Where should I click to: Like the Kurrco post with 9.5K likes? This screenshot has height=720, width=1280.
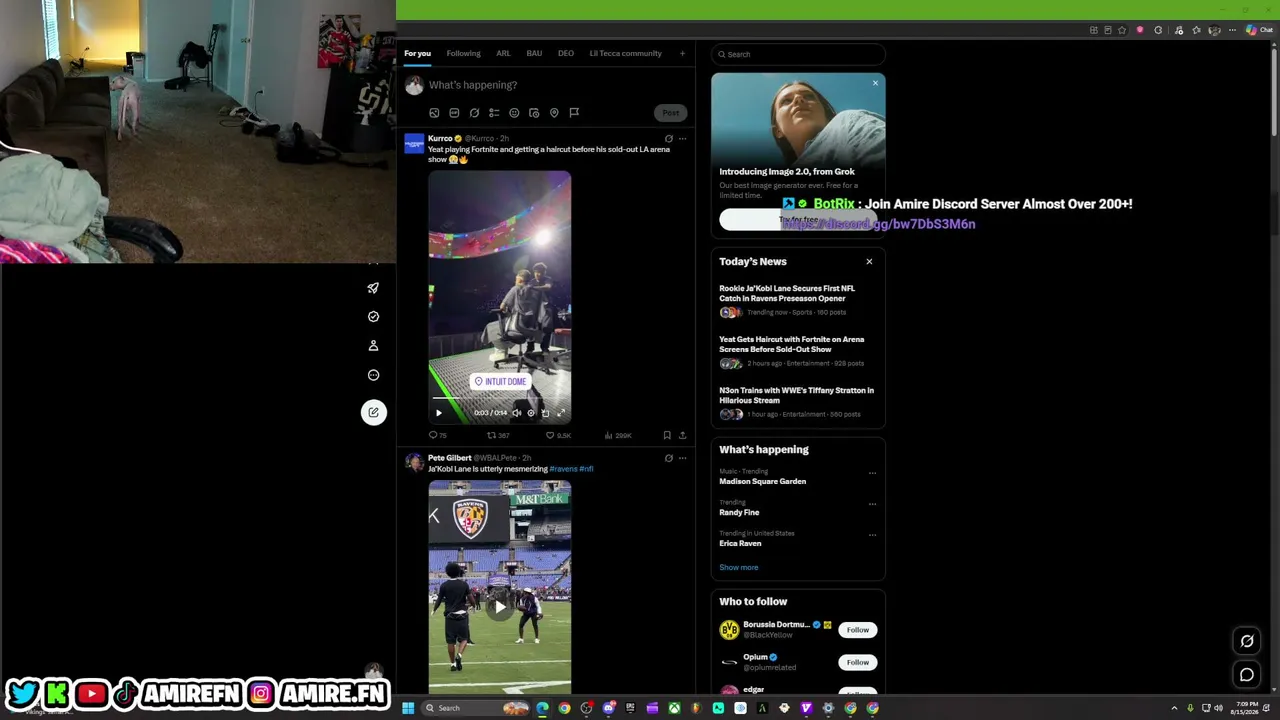coord(558,435)
